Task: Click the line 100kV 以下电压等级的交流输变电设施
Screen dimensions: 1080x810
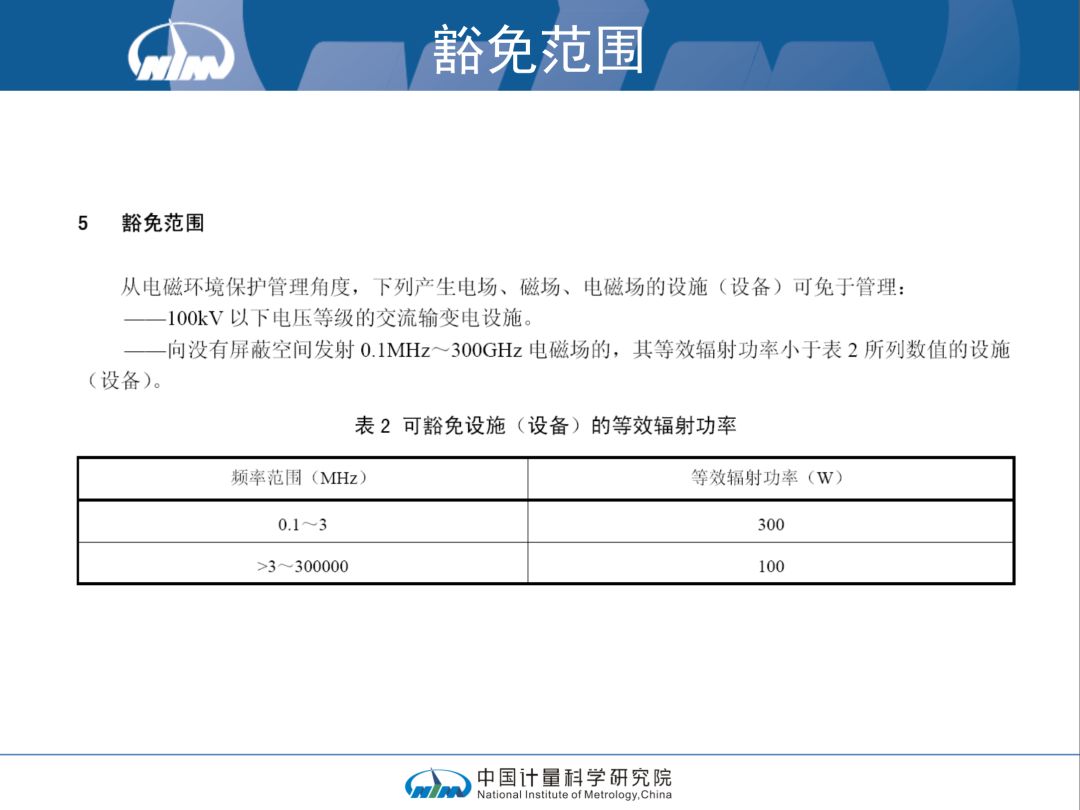Action: [x=329, y=318]
